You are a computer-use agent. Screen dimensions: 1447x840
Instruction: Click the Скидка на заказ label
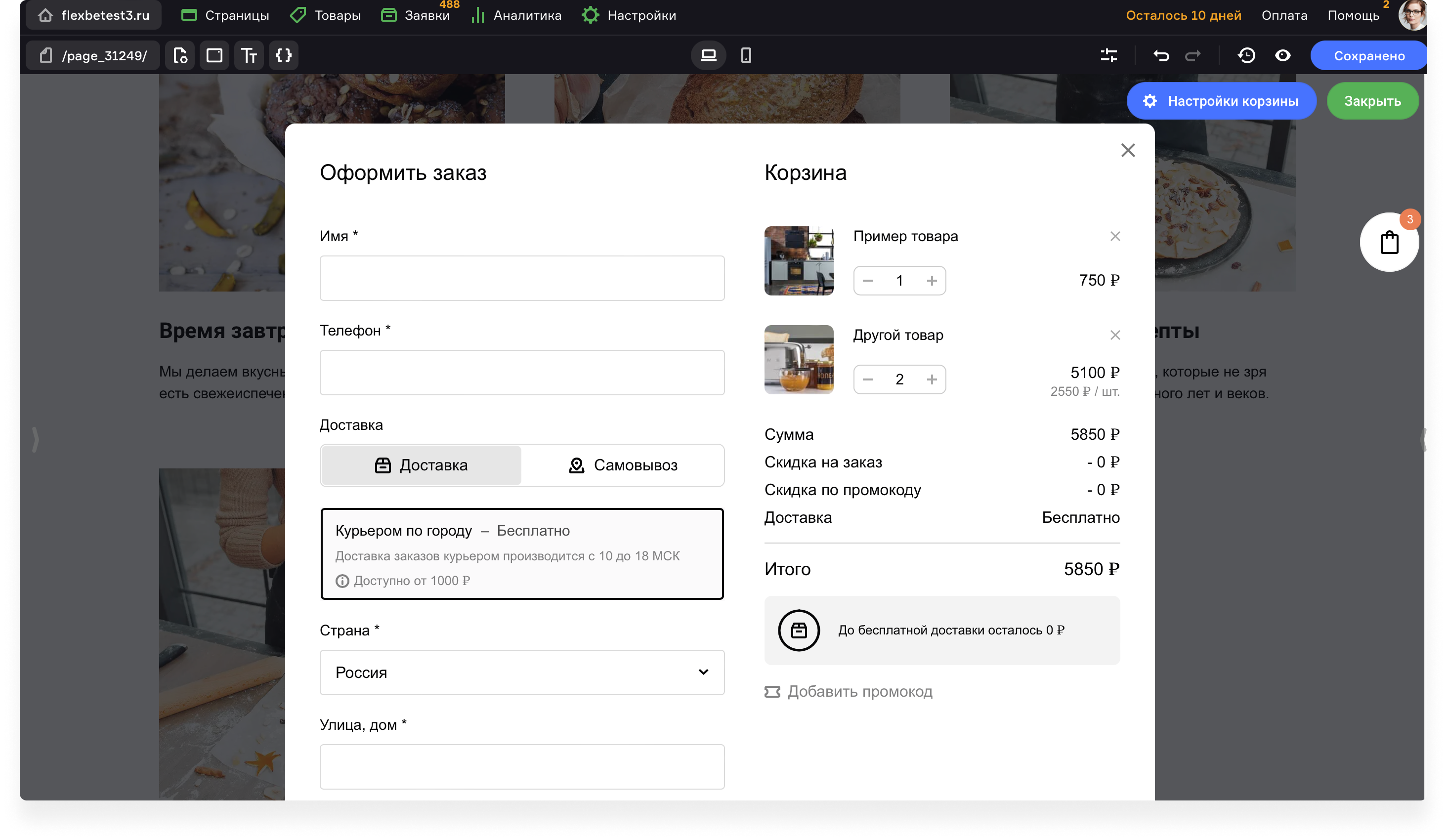pyautogui.click(x=823, y=462)
